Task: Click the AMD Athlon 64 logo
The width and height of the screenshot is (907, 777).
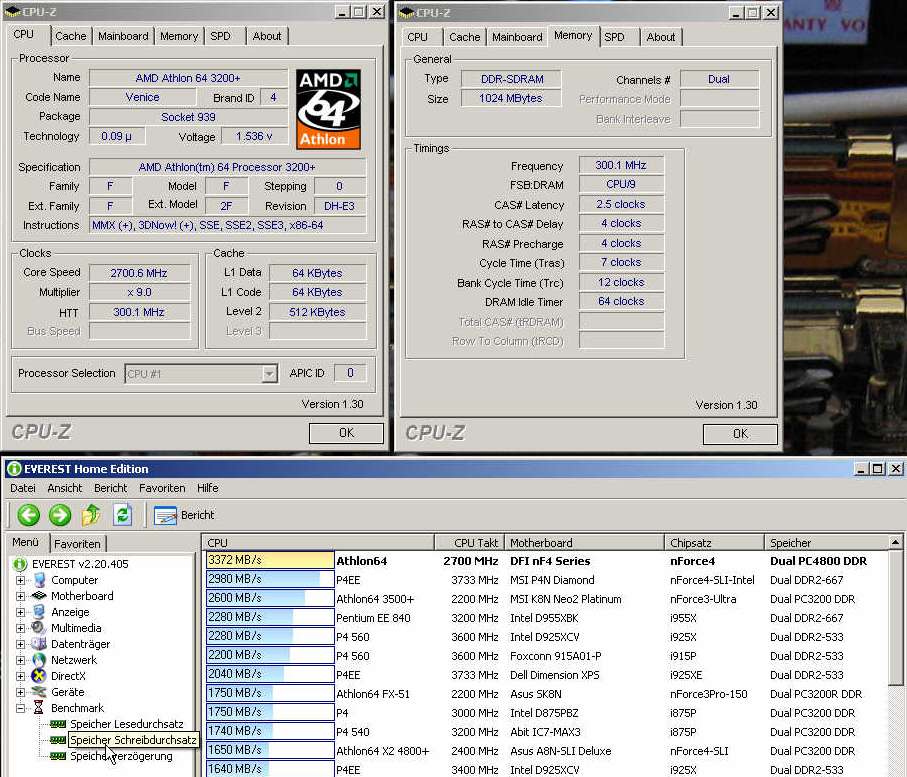Action: (x=328, y=109)
